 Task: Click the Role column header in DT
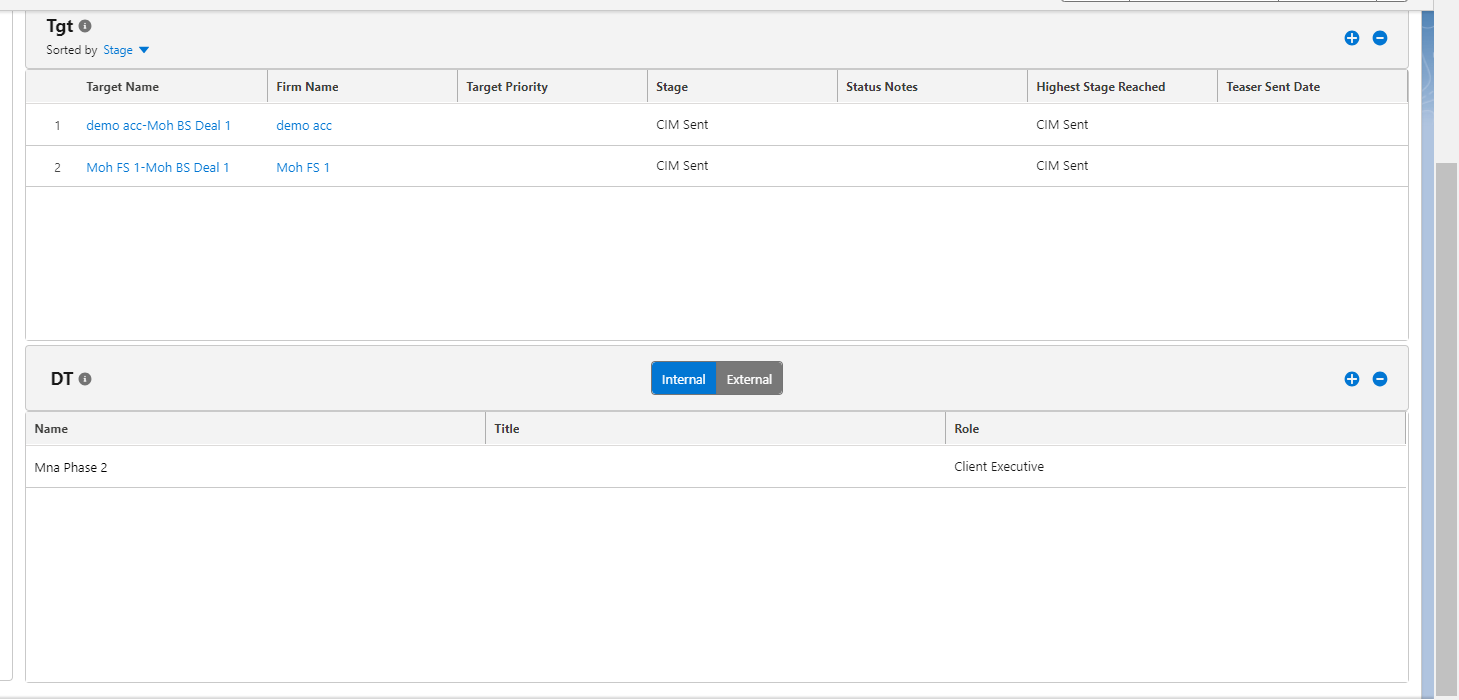[x=966, y=428]
